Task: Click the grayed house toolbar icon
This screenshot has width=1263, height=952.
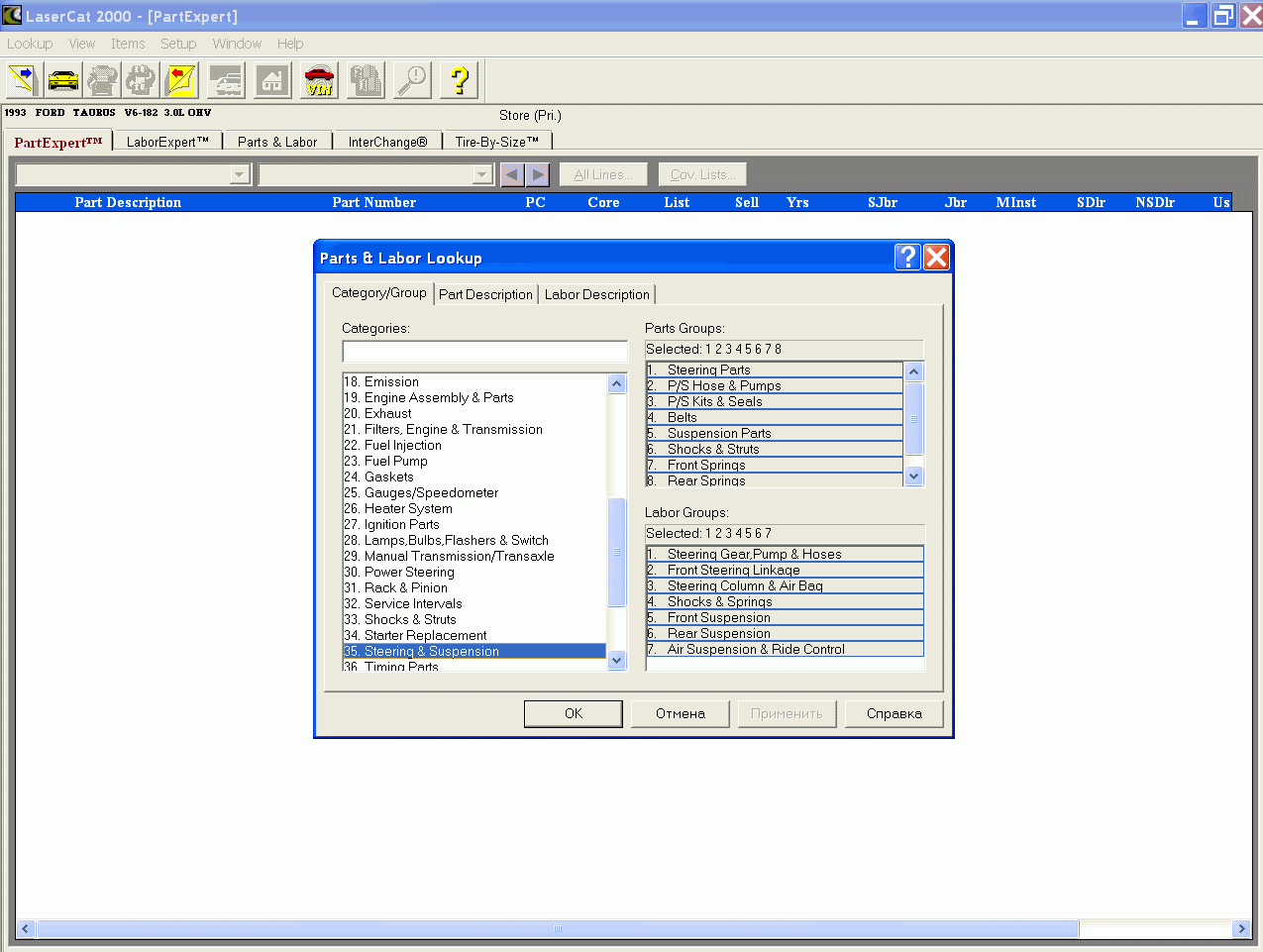Action: point(272,80)
